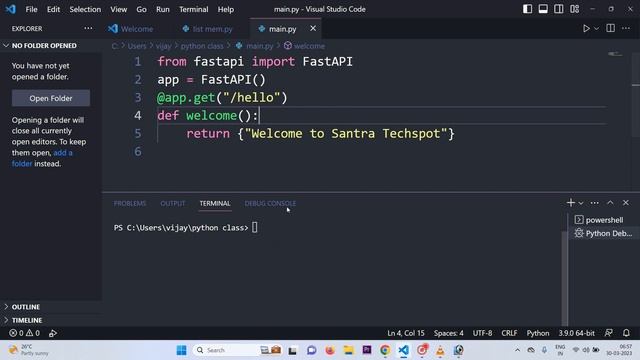
Task: Open the Terminal menu
Action: click(x=193, y=9)
